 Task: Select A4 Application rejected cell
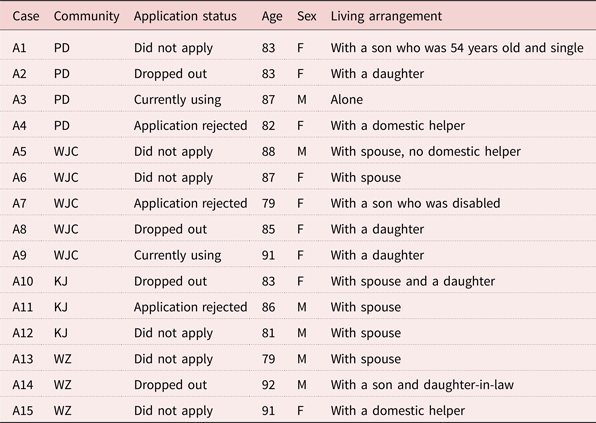coord(190,125)
